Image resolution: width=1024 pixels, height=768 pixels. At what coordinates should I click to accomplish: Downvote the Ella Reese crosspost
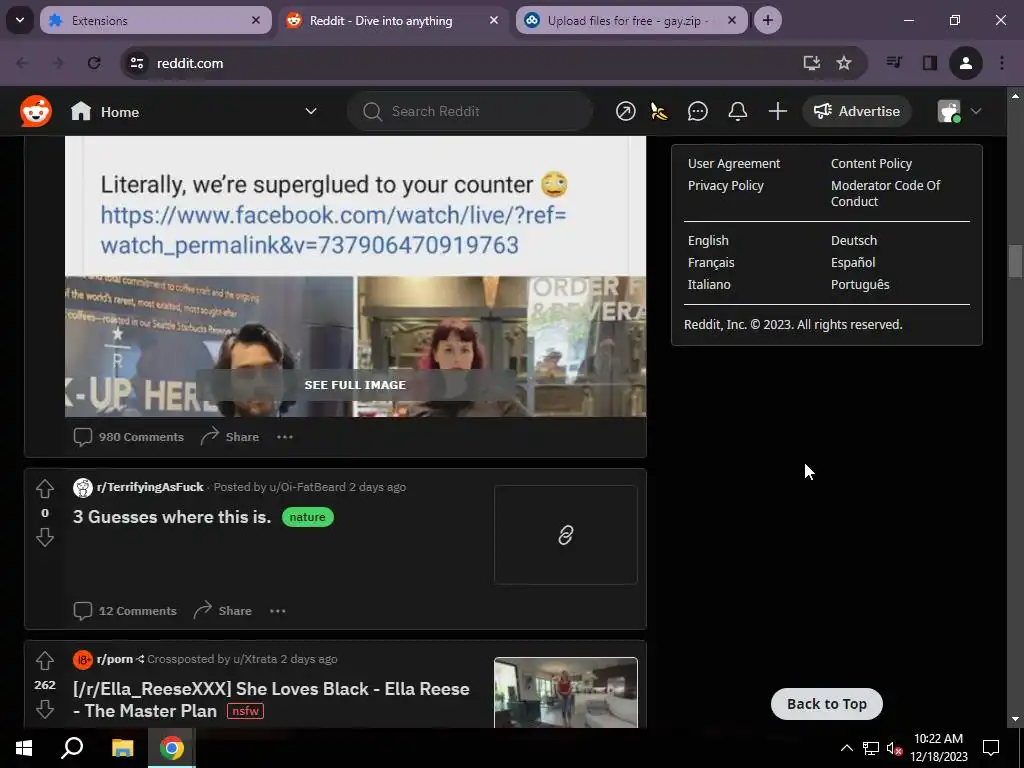click(44, 709)
